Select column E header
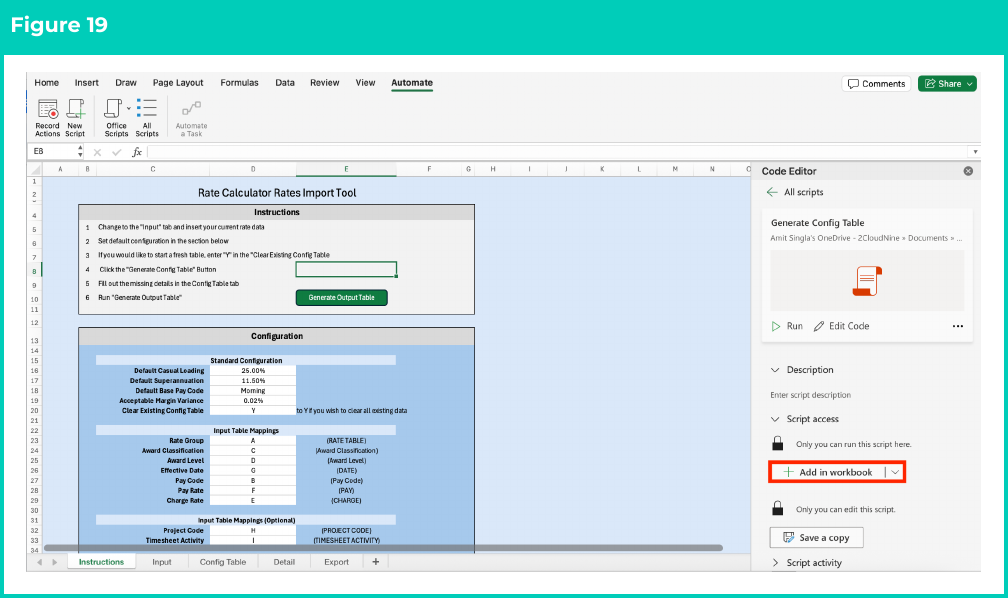Image resolution: width=1008 pixels, height=598 pixels. point(346,169)
